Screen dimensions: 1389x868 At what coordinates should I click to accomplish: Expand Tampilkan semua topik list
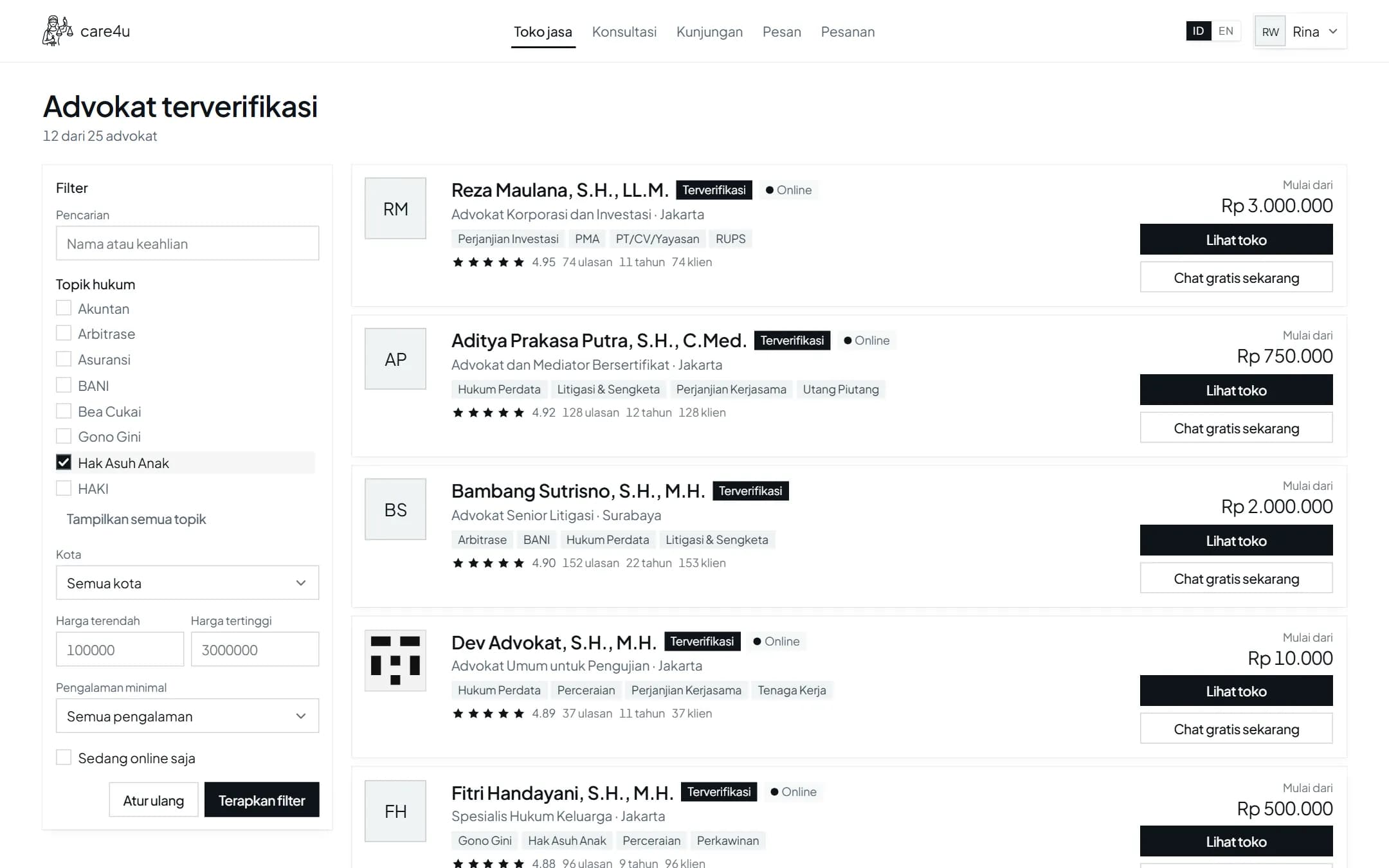(136, 519)
